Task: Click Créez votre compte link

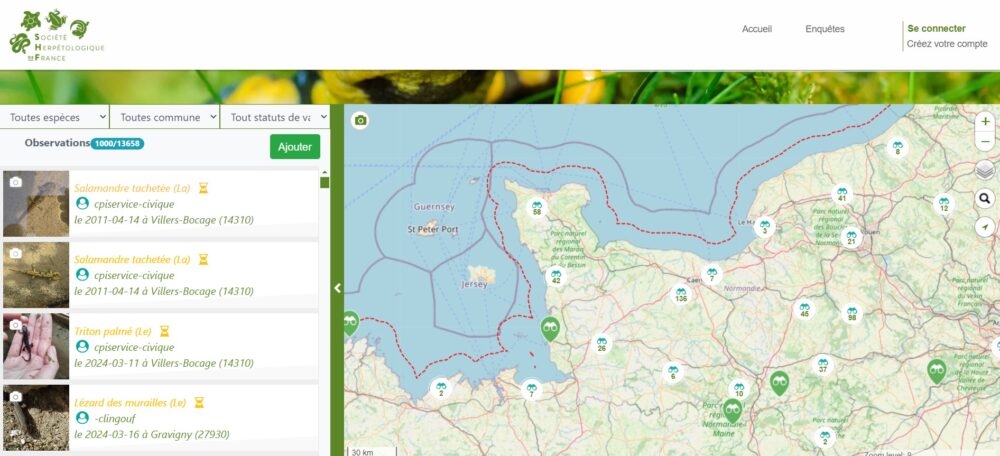Action: pos(947,44)
